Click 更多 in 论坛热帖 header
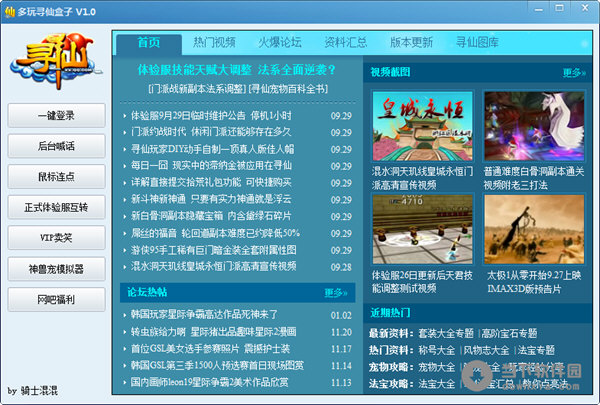Viewport: 600px width, 405px height. click(336, 293)
